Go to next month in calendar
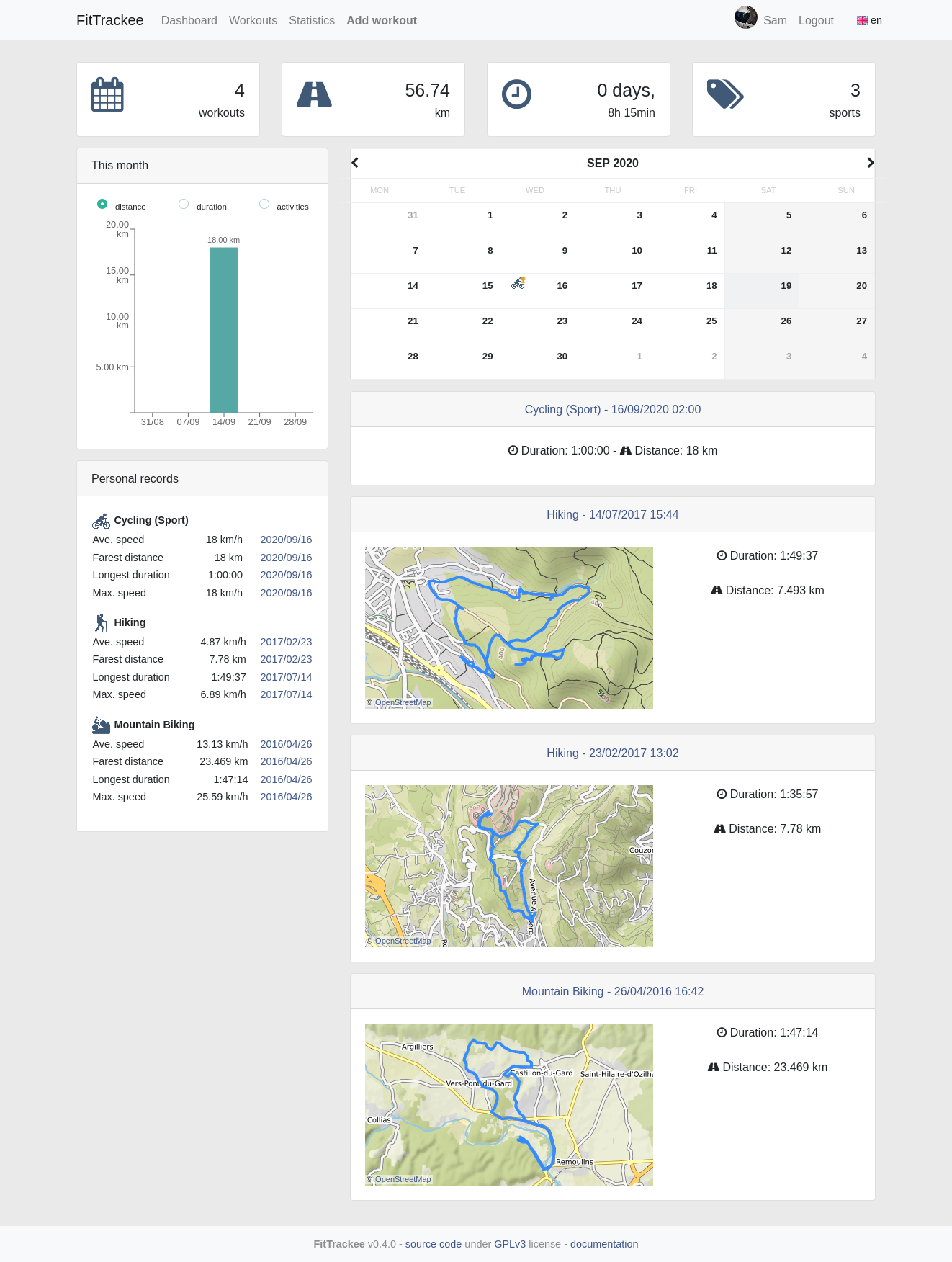Viewport: 952px width, 1262px height. [x=871, y=163]
